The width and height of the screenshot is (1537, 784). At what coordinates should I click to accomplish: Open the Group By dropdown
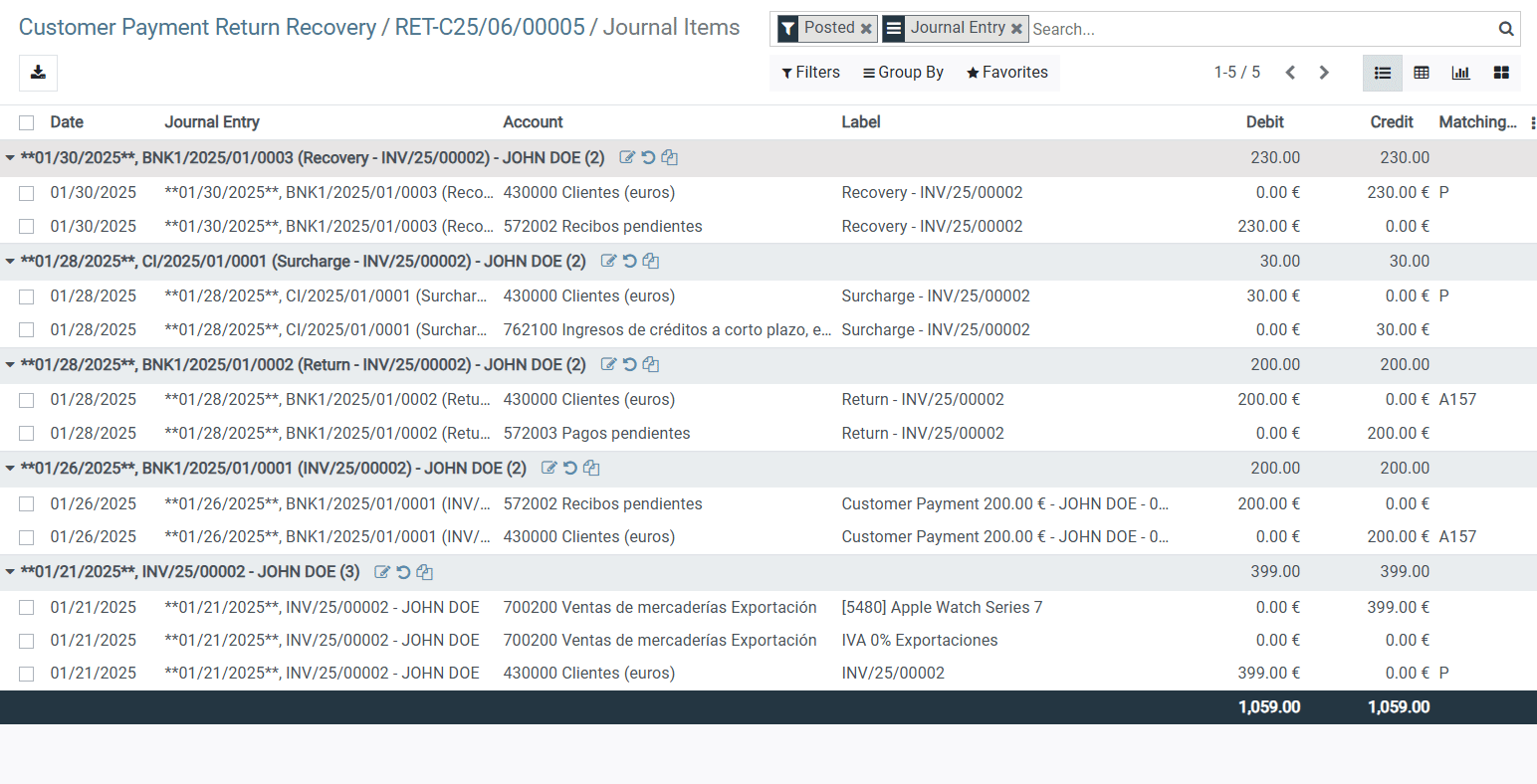(903, 73)
